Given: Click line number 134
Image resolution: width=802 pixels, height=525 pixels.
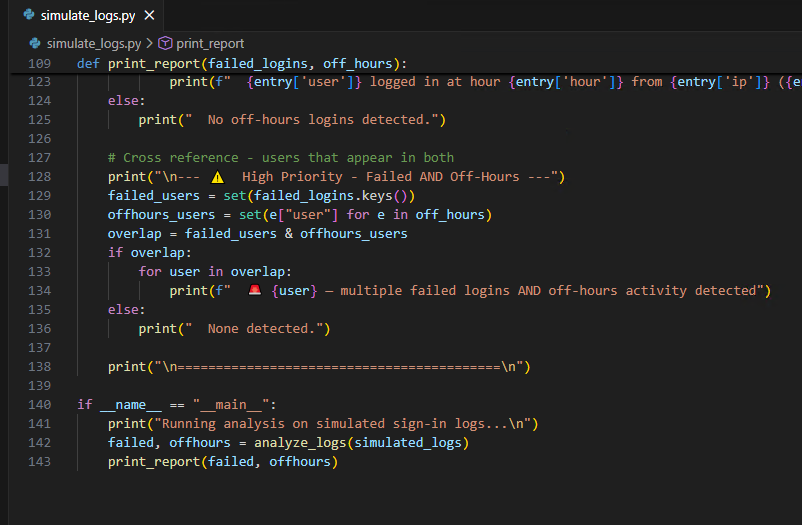Looking at the screenshot, I should tap(39, 291).
